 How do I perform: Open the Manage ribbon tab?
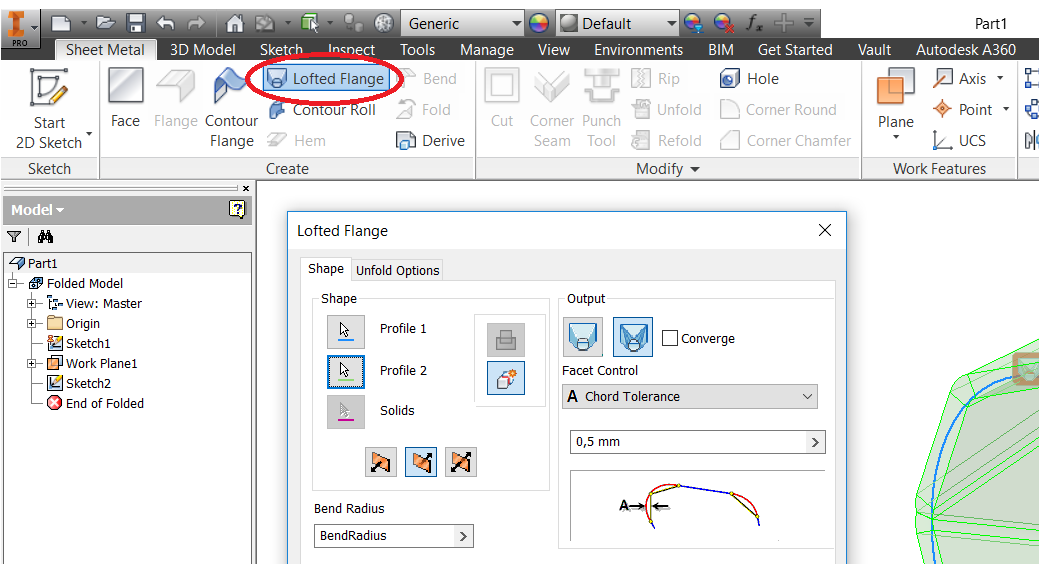click(487, 50)
